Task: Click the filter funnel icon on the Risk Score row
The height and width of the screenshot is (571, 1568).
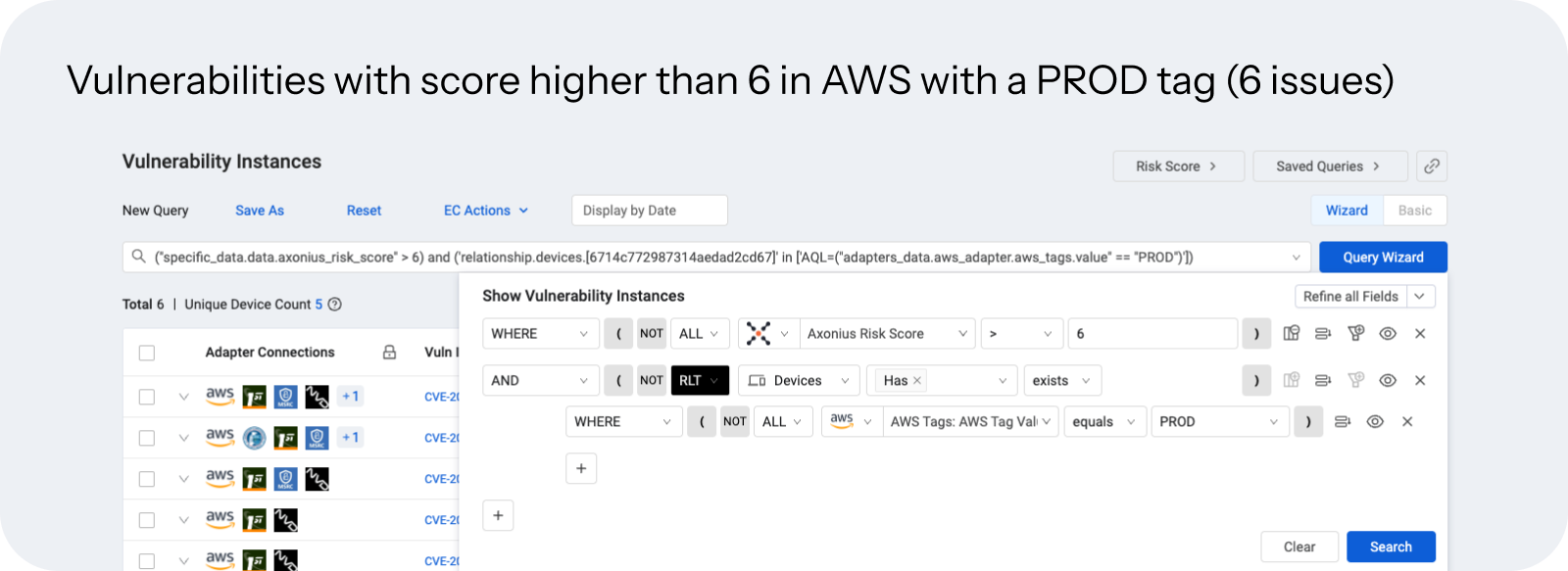Action: pyautogui.click(x=1355, y=334)
